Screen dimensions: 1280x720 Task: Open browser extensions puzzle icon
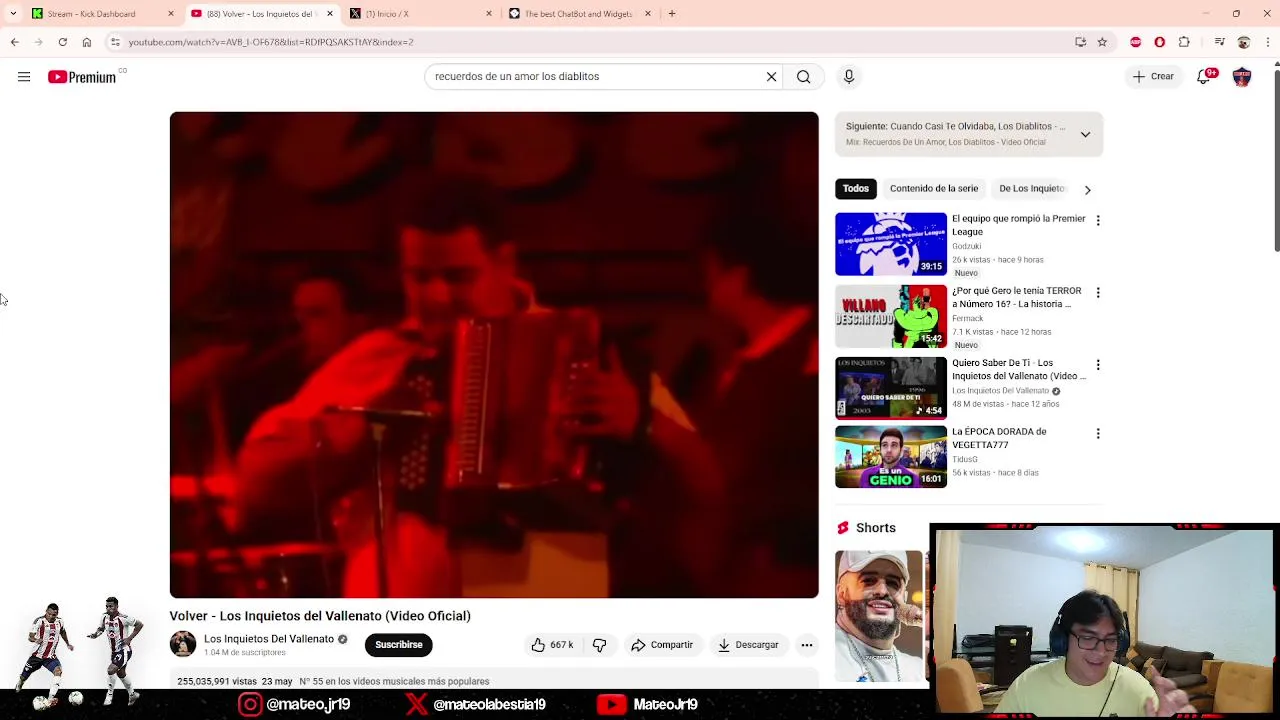point(1184,42)
